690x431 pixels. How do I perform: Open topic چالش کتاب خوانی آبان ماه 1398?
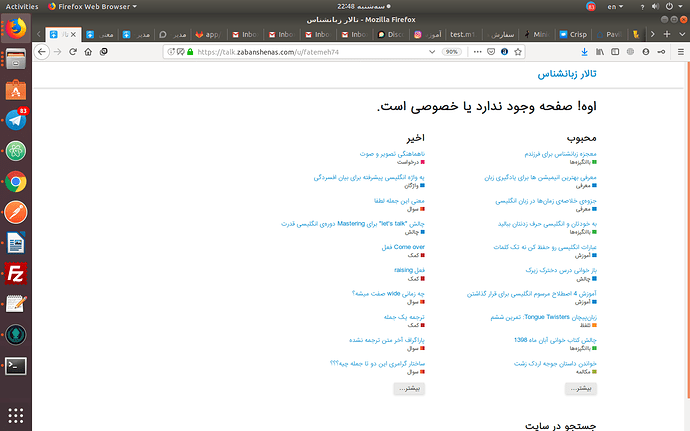555,340
